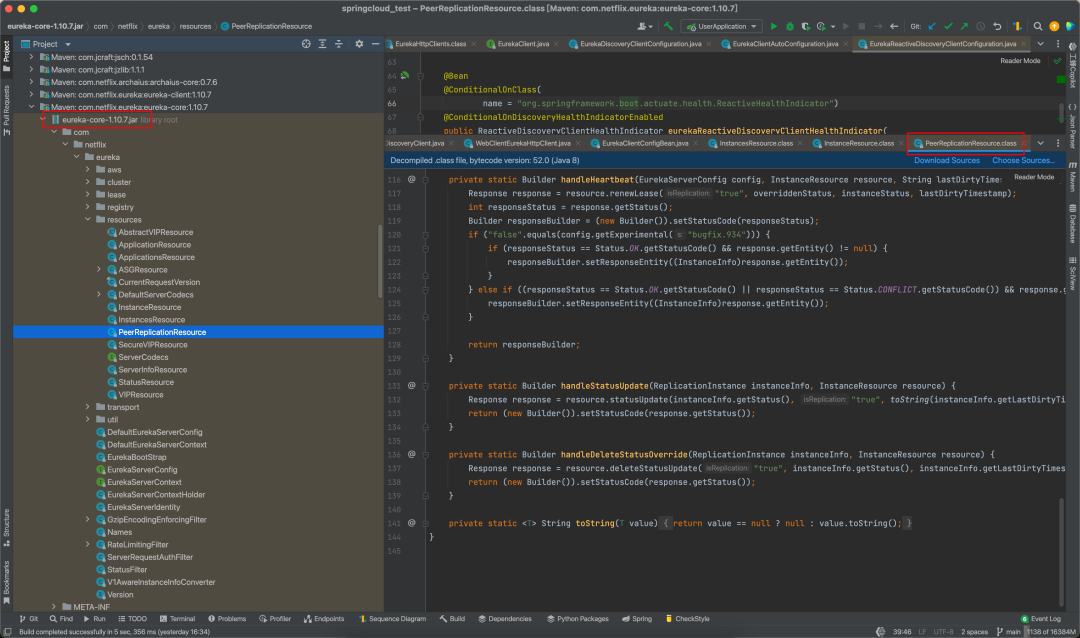Expand Maven com.jcraft:jsch:0.1.54 library
The height and width of the screenshot is (638, 1080).
click(x=32, y=57)
